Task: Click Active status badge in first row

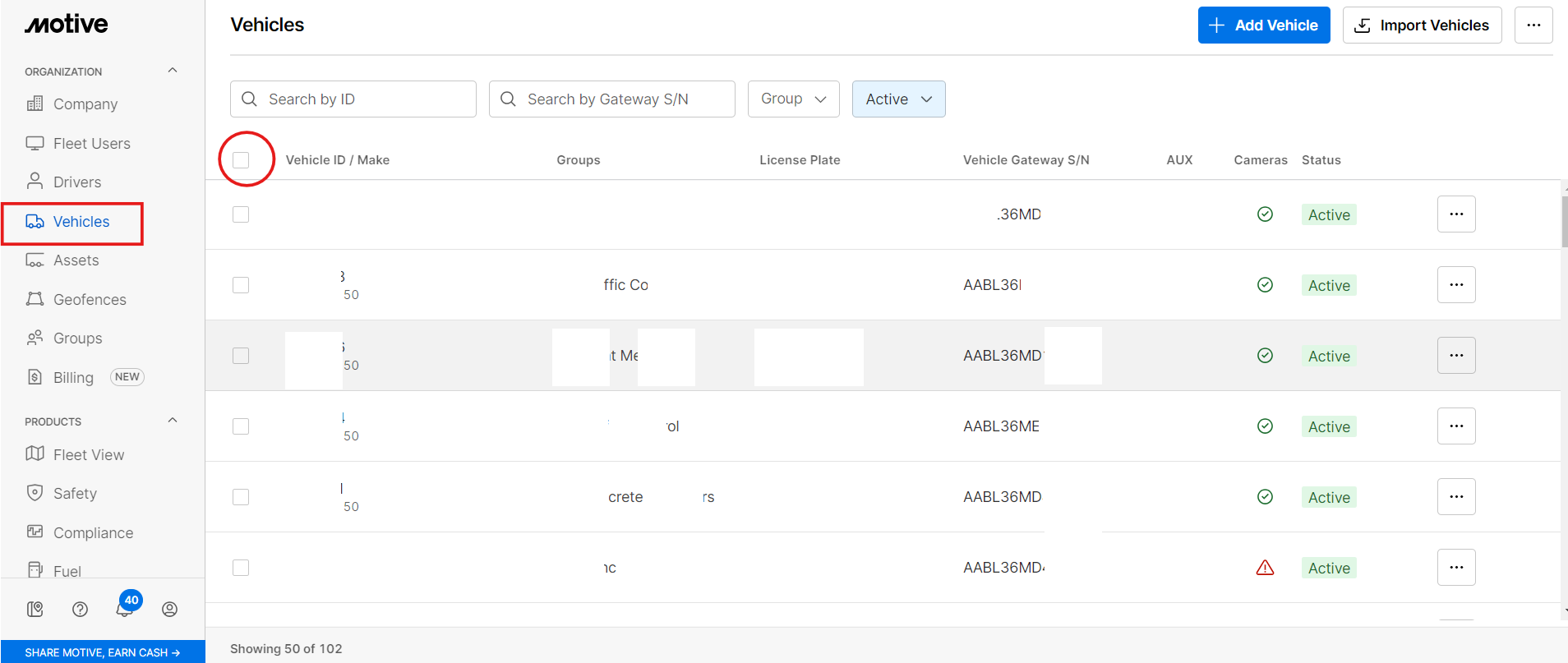Action: click(1329, 214)
